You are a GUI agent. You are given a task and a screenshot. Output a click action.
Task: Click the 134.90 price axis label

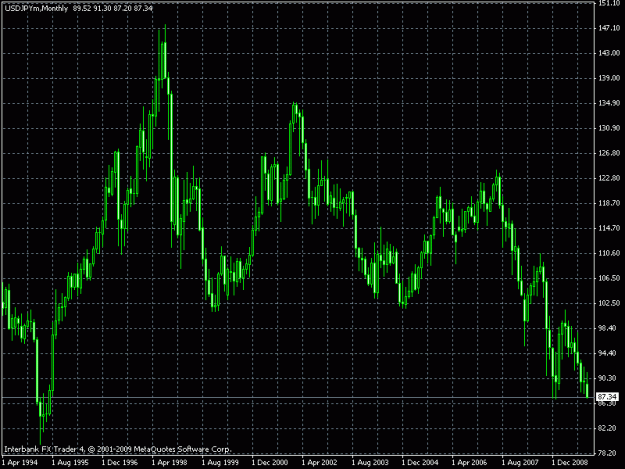(x=609, y=103)
